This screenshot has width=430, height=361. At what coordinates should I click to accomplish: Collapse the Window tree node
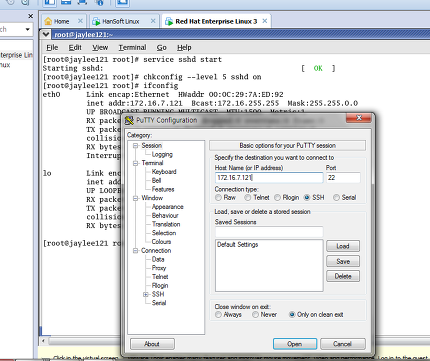[135, 198]
